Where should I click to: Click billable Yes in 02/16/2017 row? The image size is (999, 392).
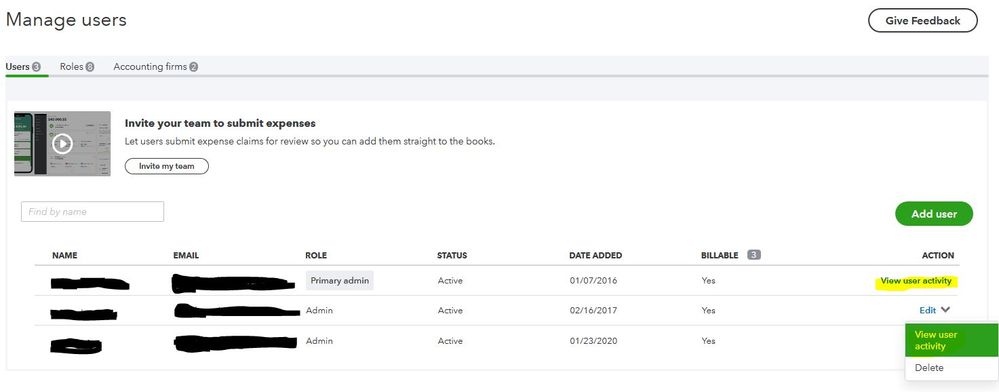708,310
